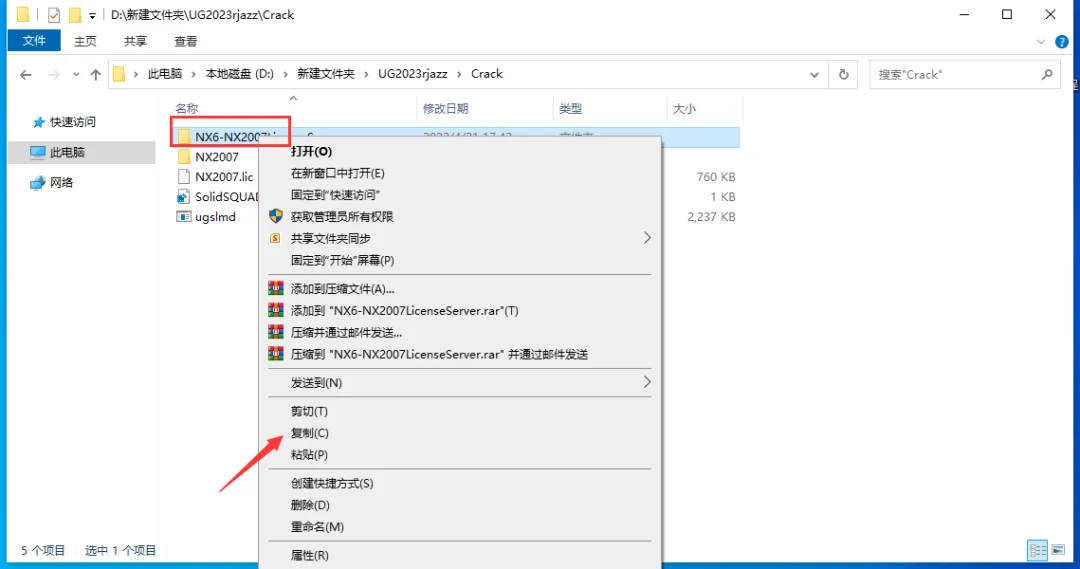
Task: Switch to large icons view layout
Action: [x=1058, y=550]
